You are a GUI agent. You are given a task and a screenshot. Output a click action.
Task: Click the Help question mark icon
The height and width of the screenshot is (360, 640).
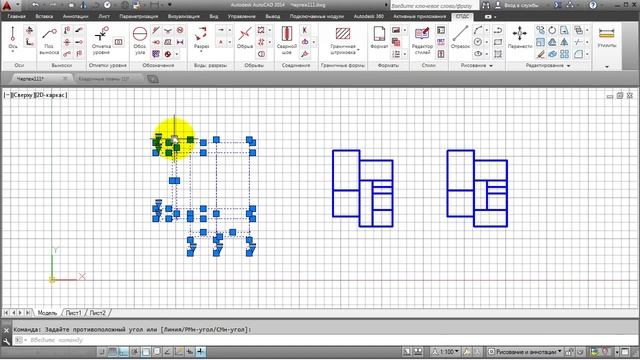point(593,5)
